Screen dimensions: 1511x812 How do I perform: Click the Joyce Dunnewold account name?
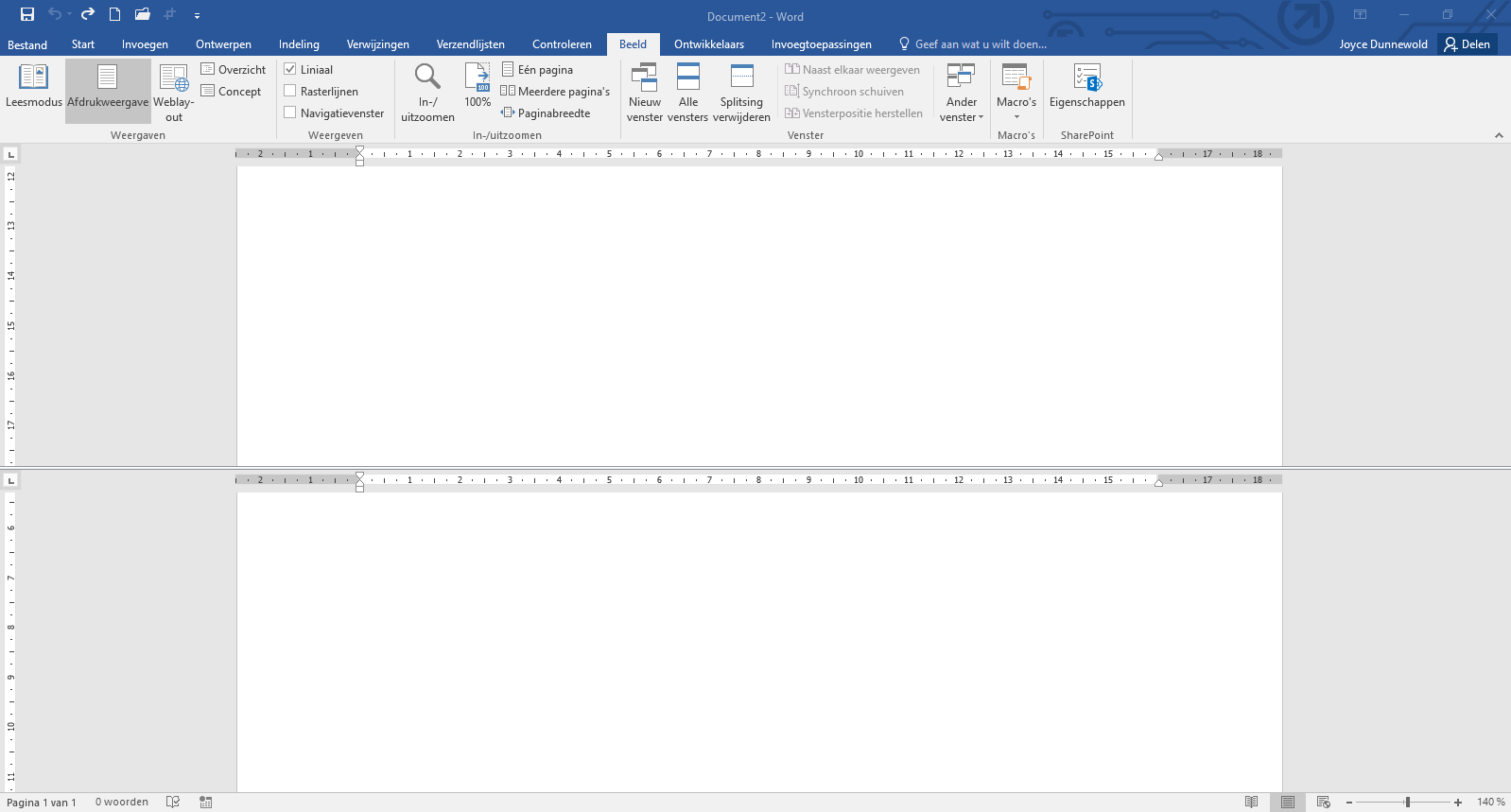pyautogui.click(x=1383, y=44)
